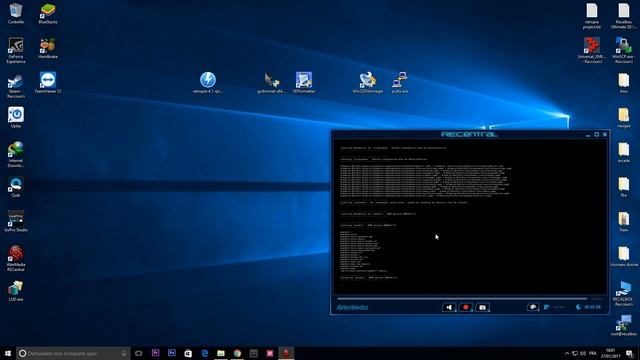Switch to Google Chrome on the taskbar

tap(237, 353)
